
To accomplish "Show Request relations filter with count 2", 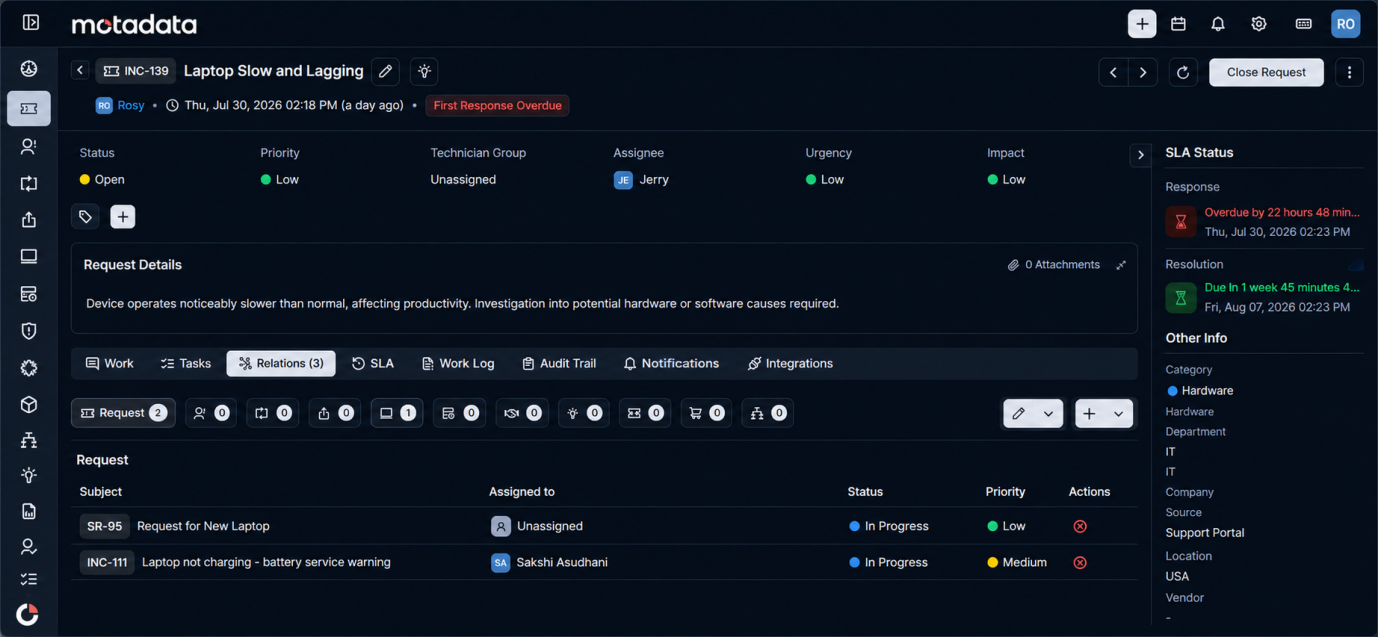I will pos(123,413).
